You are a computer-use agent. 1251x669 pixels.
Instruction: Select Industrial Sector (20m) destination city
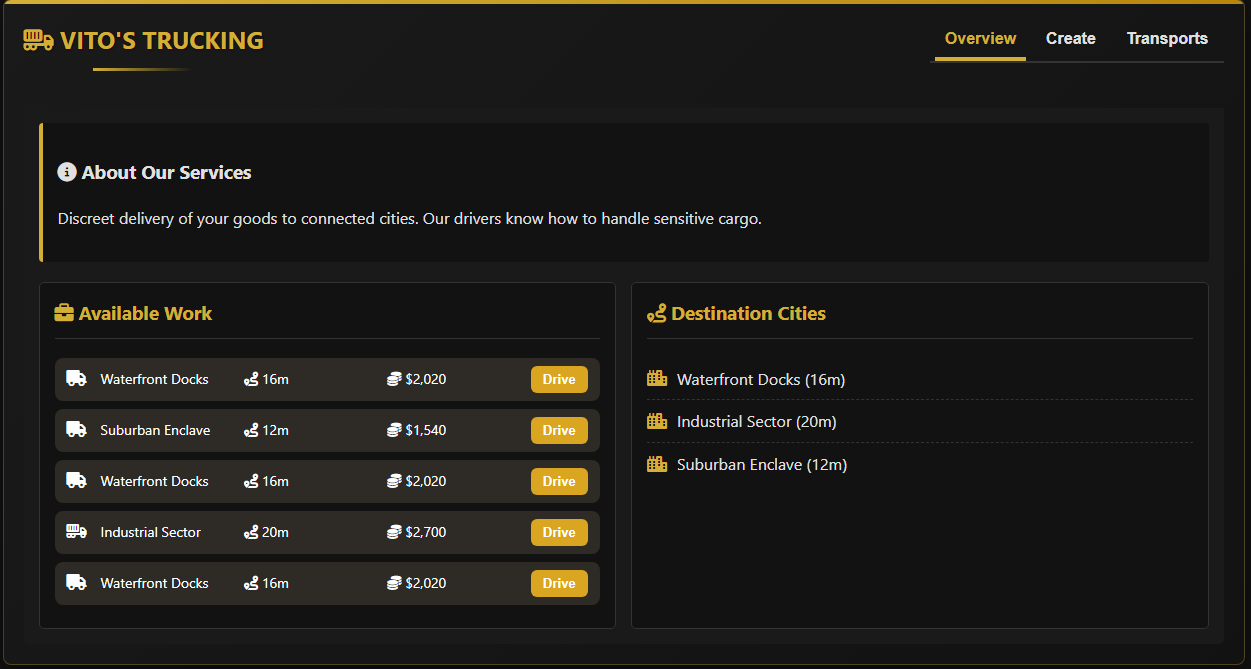pos(757,422)
